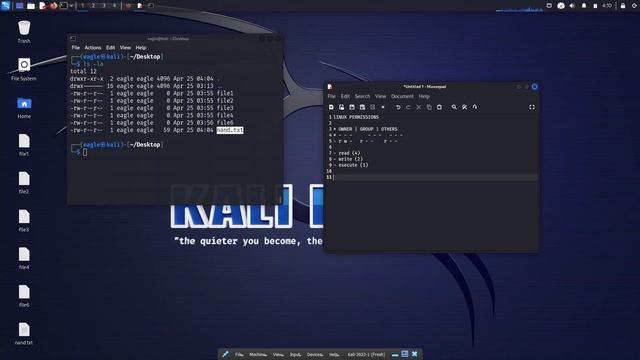640x360 pixels.
Task: Click the 'read (4)' line in Mousepad
Action: (x=349, y=153)
